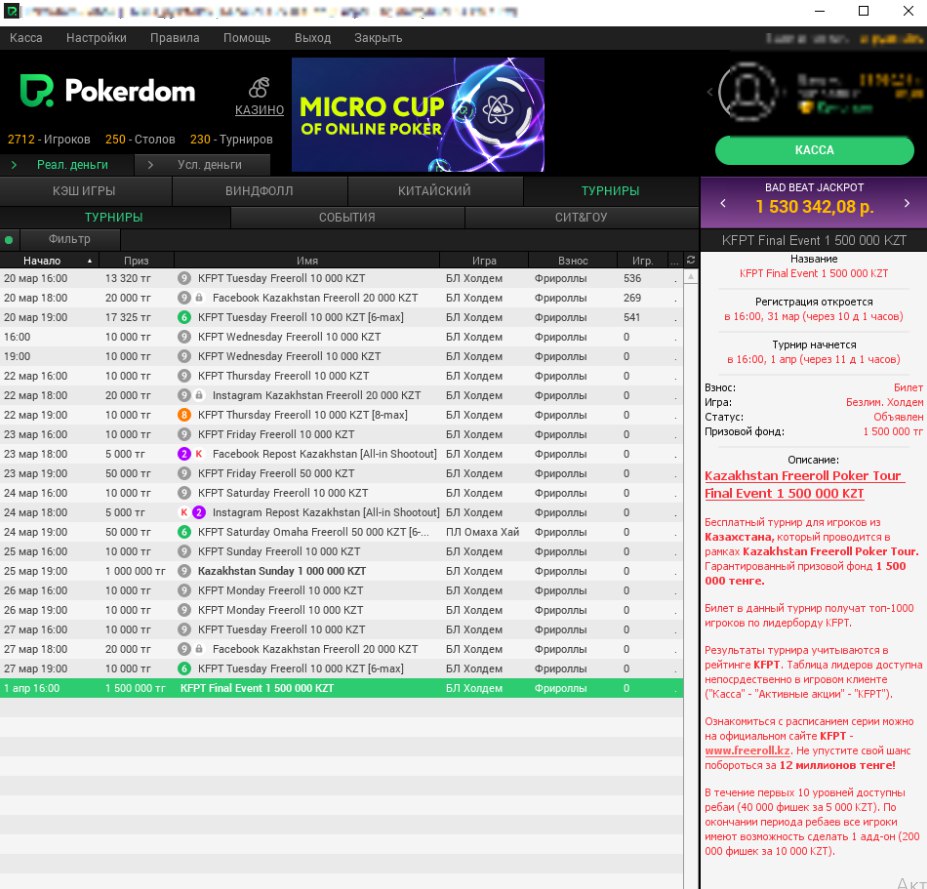Image resolution: width=927 pixels, height=889 pixels.
Task: Show previous jackpot with left arrow
Action: click(x=722, y=203)
